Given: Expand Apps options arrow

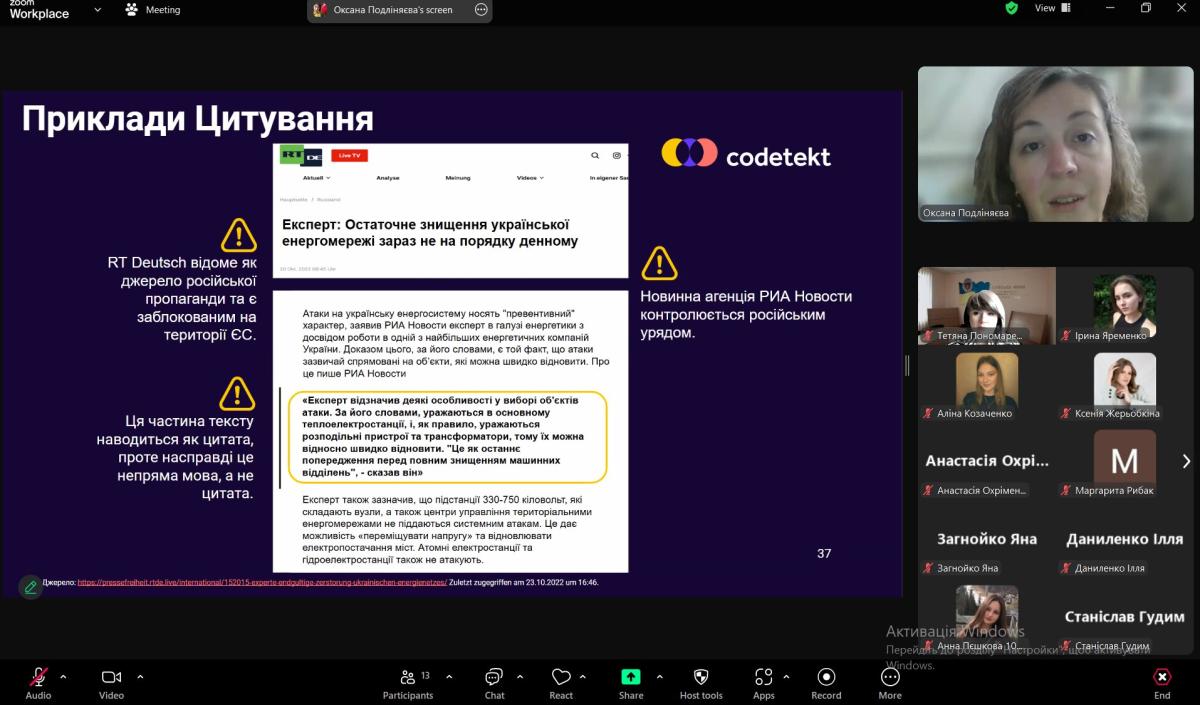Looking at the screenshot, I should [x=788, y=676].
